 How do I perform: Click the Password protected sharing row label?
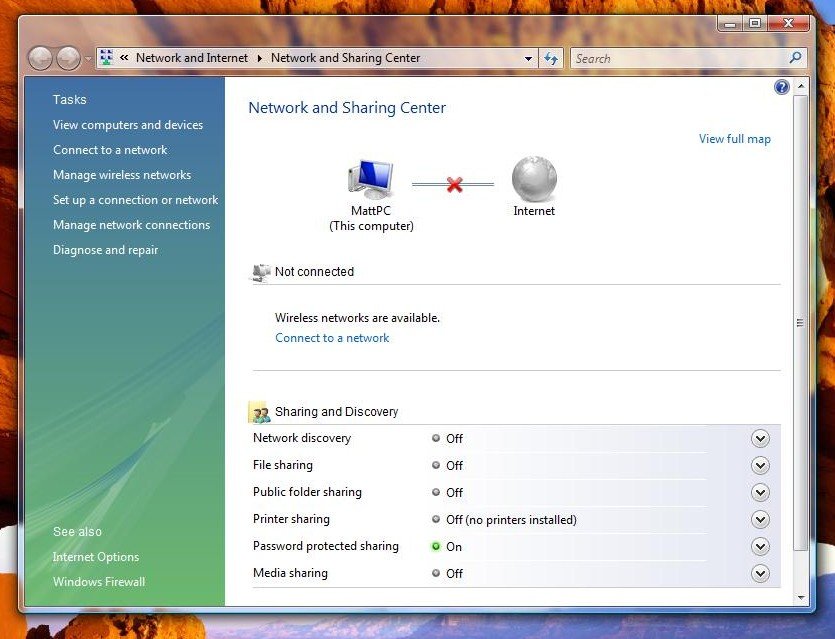[x=326, y=546]
